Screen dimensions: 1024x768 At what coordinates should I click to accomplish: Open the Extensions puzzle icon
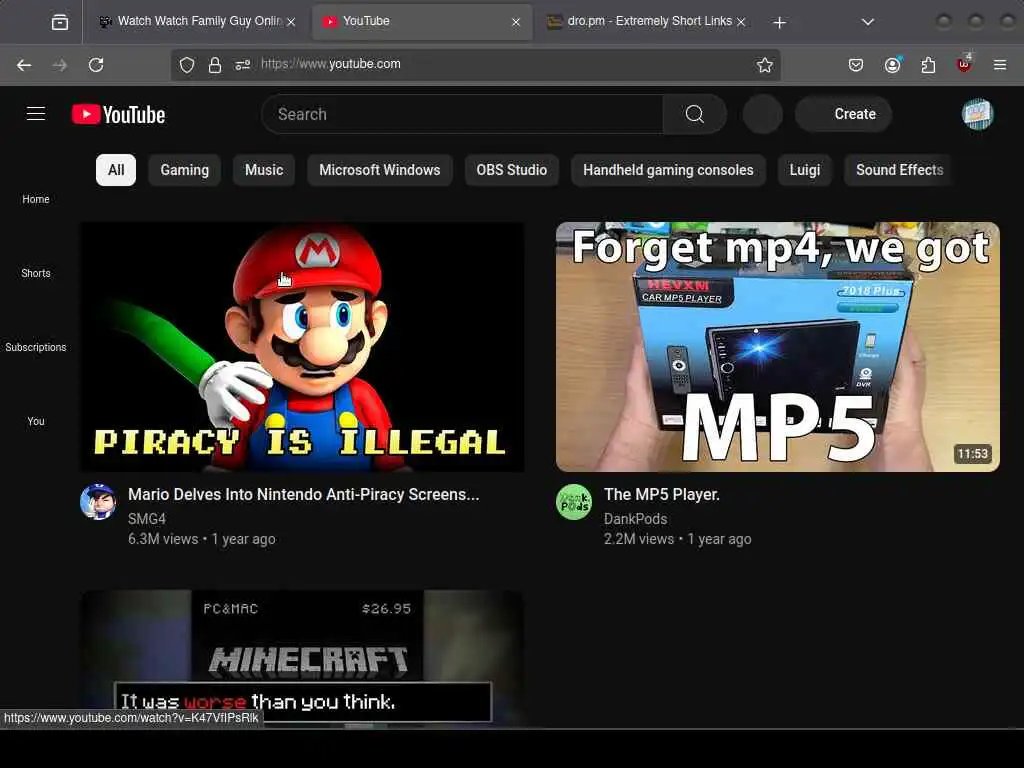click(928, 65)
